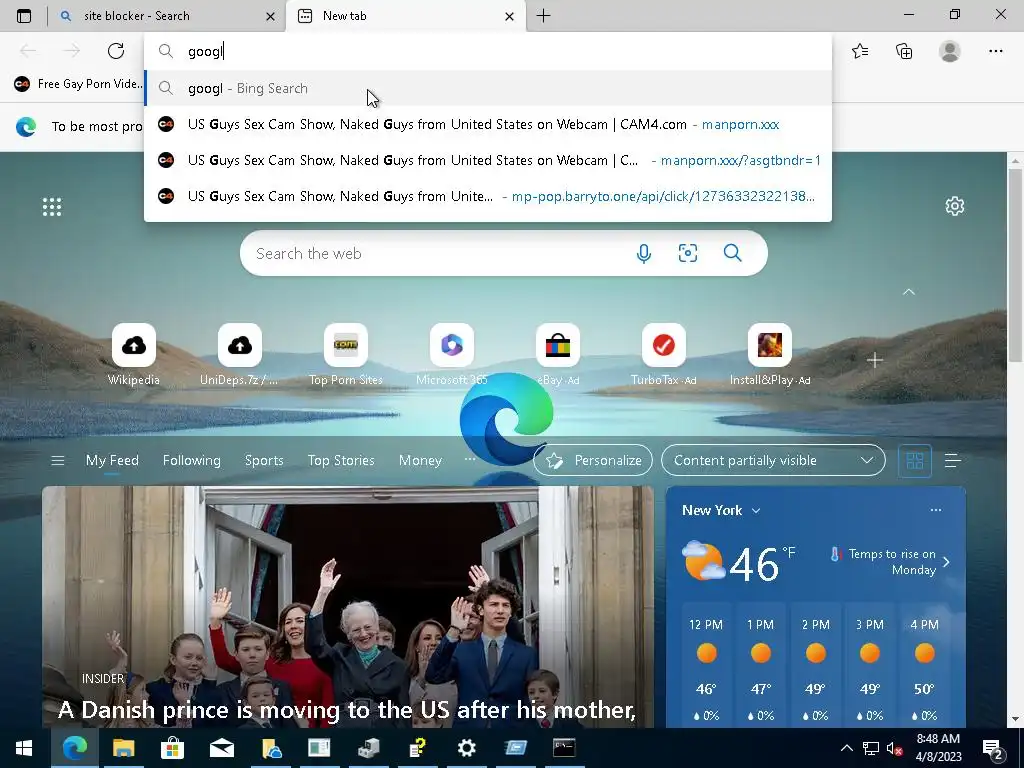
Task: Open the tab actions menu icon
Action: [24, 16]
